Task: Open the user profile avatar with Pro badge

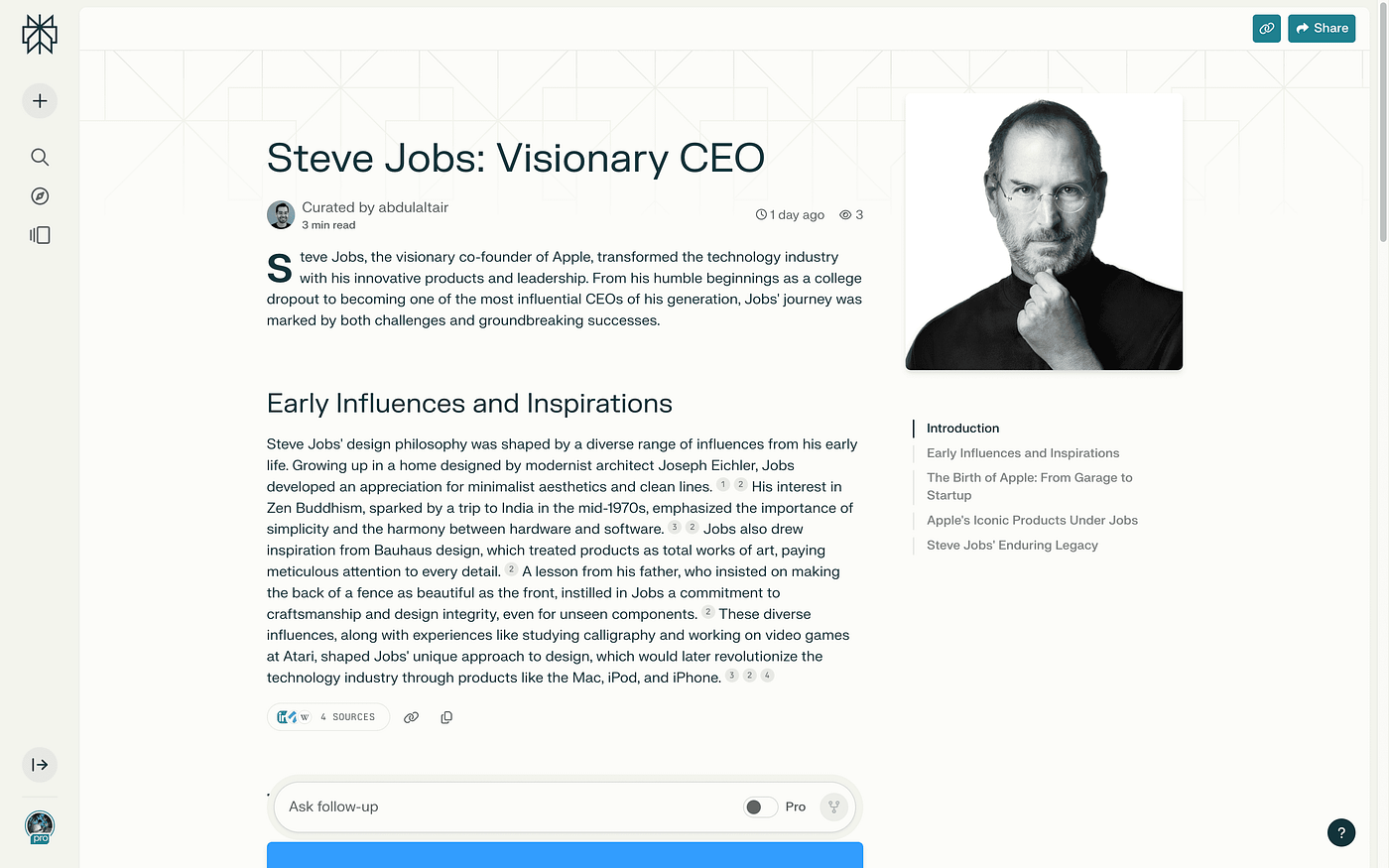Action: click(40, 826)
